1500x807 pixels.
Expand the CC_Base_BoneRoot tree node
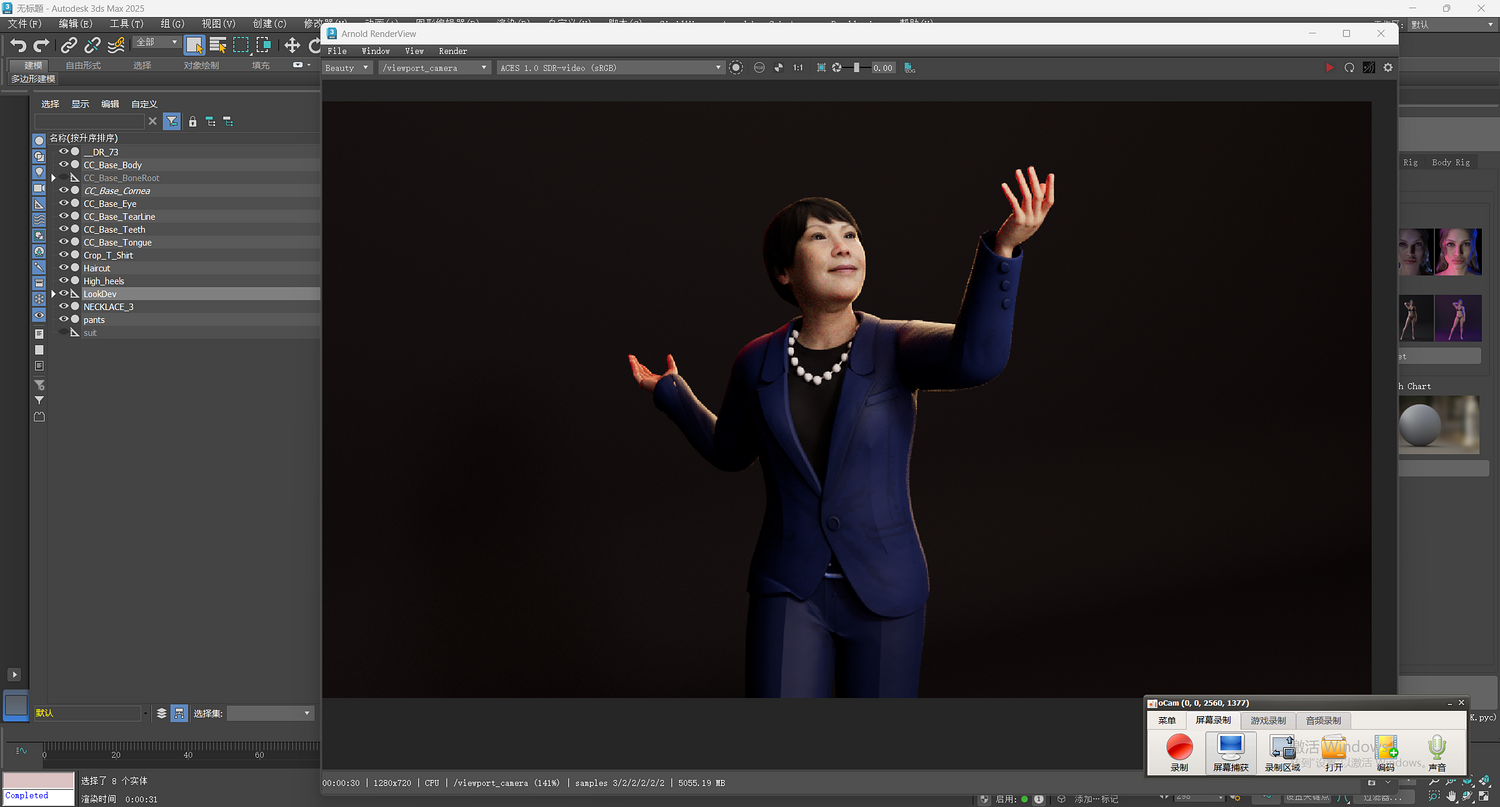[x=54, y=178]
